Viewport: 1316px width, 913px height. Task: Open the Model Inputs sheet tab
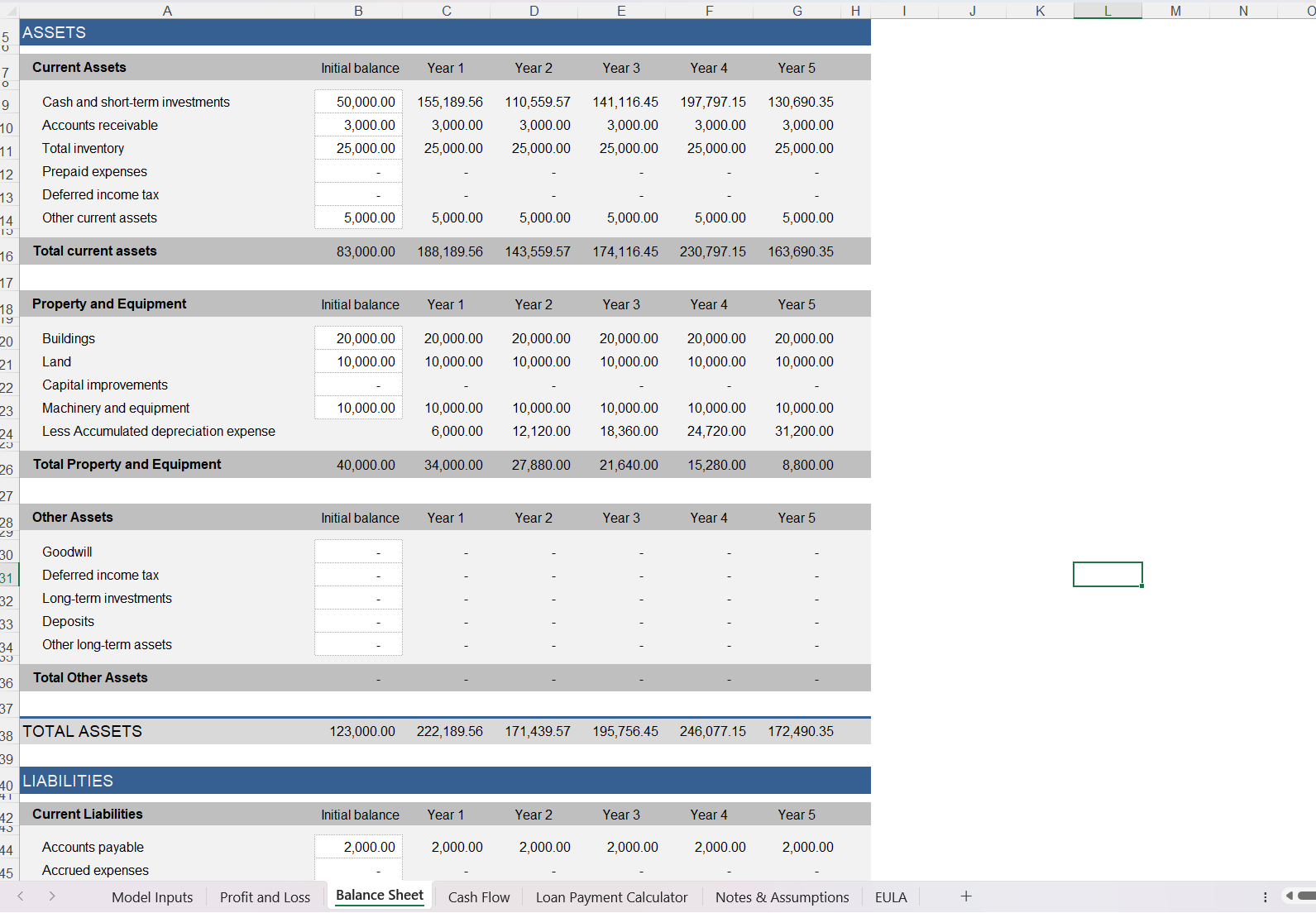[x=152, y=897]
